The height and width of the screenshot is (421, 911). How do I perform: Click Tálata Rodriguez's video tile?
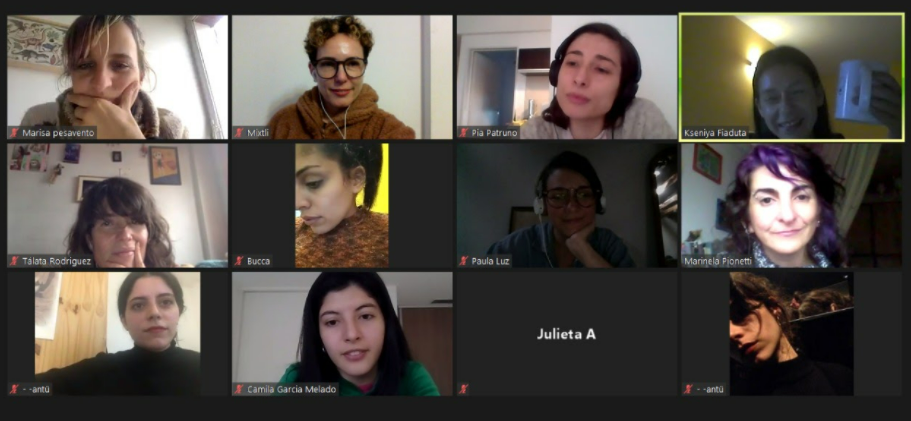(x=117, y=206)
